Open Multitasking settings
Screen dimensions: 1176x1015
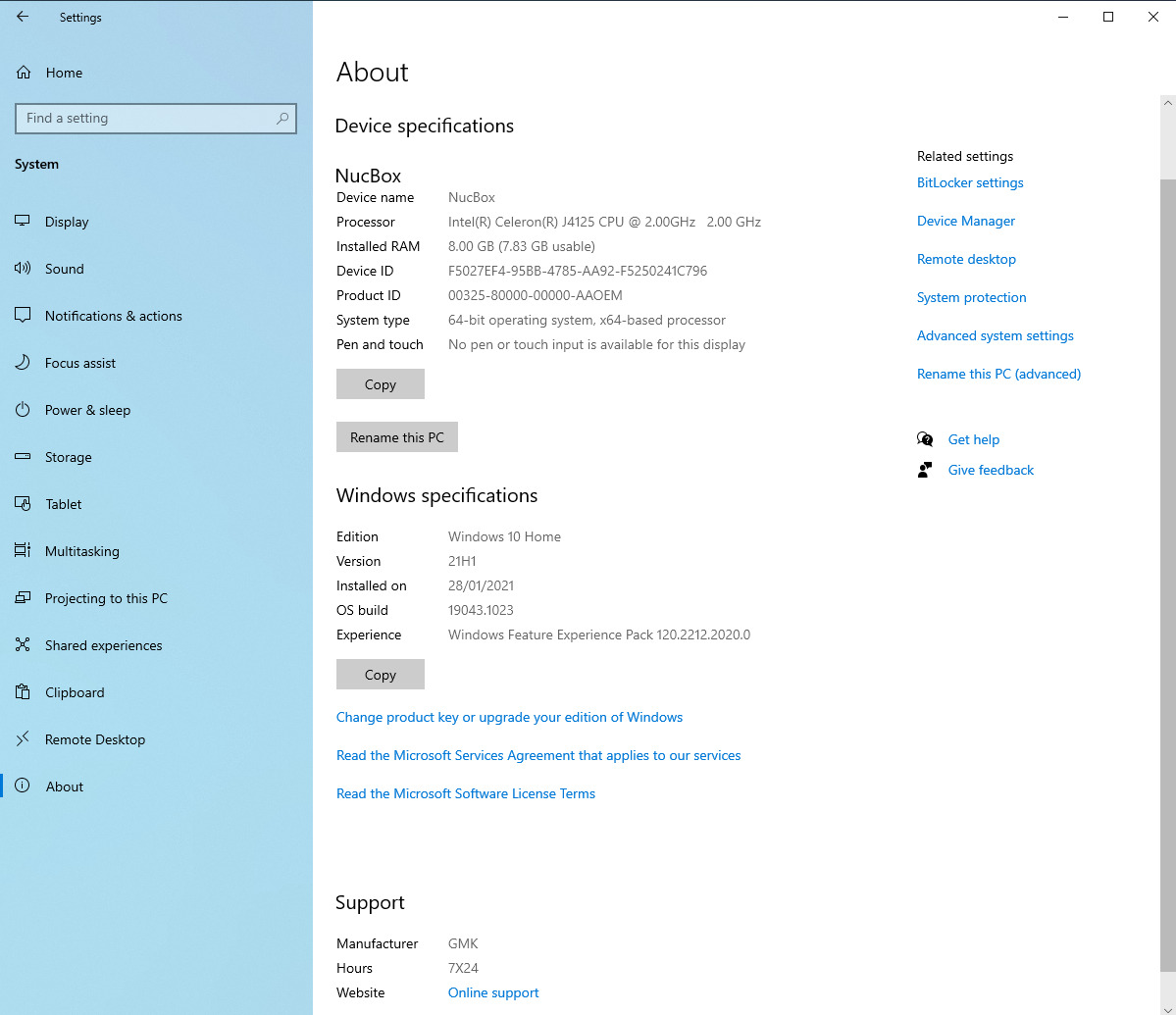click(x=156, y=552)
